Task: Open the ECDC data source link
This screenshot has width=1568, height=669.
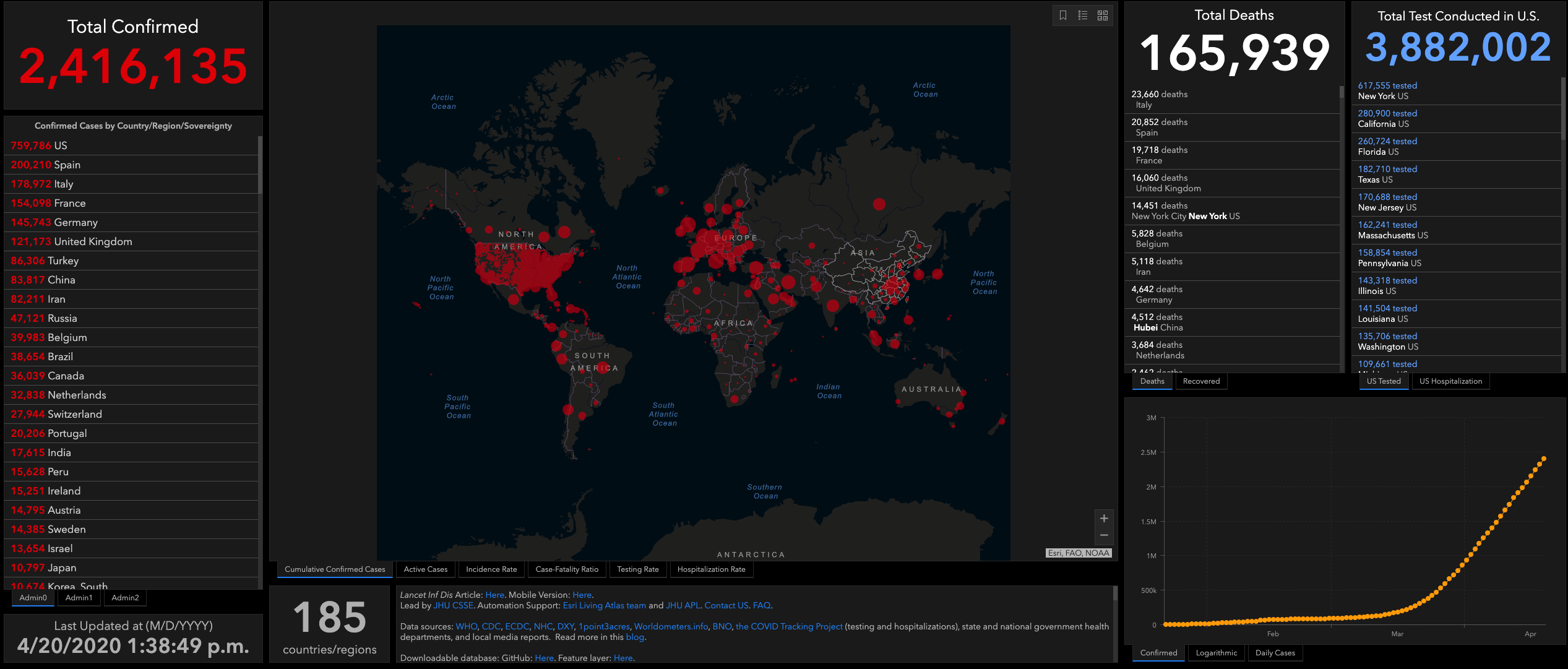Action: [517, 627]
